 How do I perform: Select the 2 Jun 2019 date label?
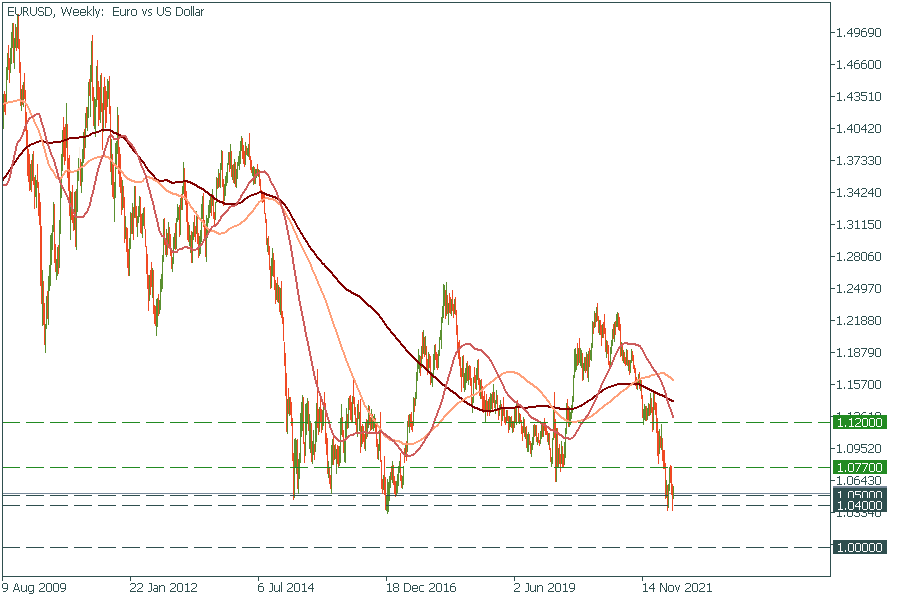[547, 587]
